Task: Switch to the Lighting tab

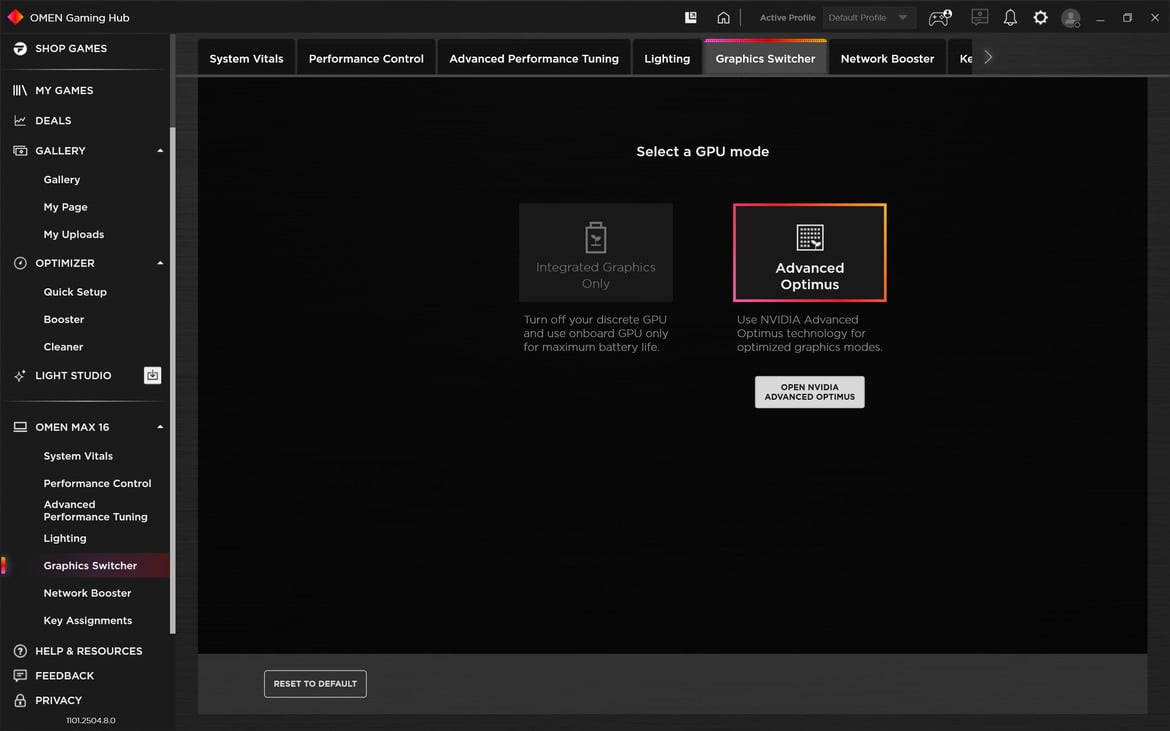Action: [667, 58]
